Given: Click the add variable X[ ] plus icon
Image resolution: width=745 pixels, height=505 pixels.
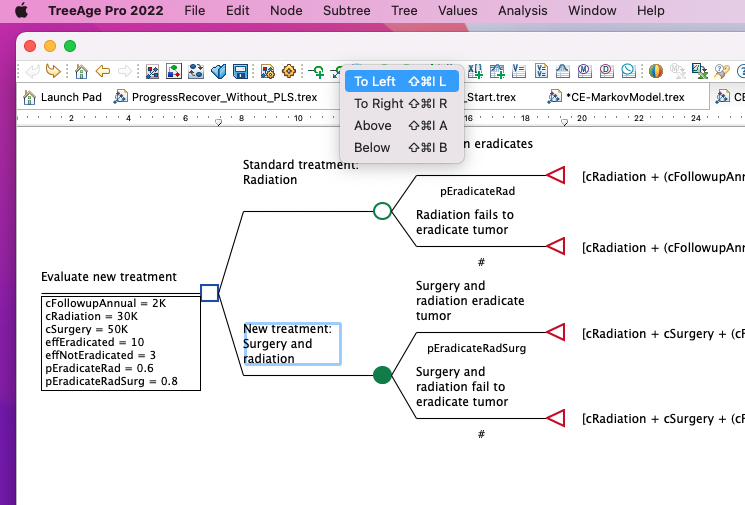Looking at the screenshot, I should point(475,71).
